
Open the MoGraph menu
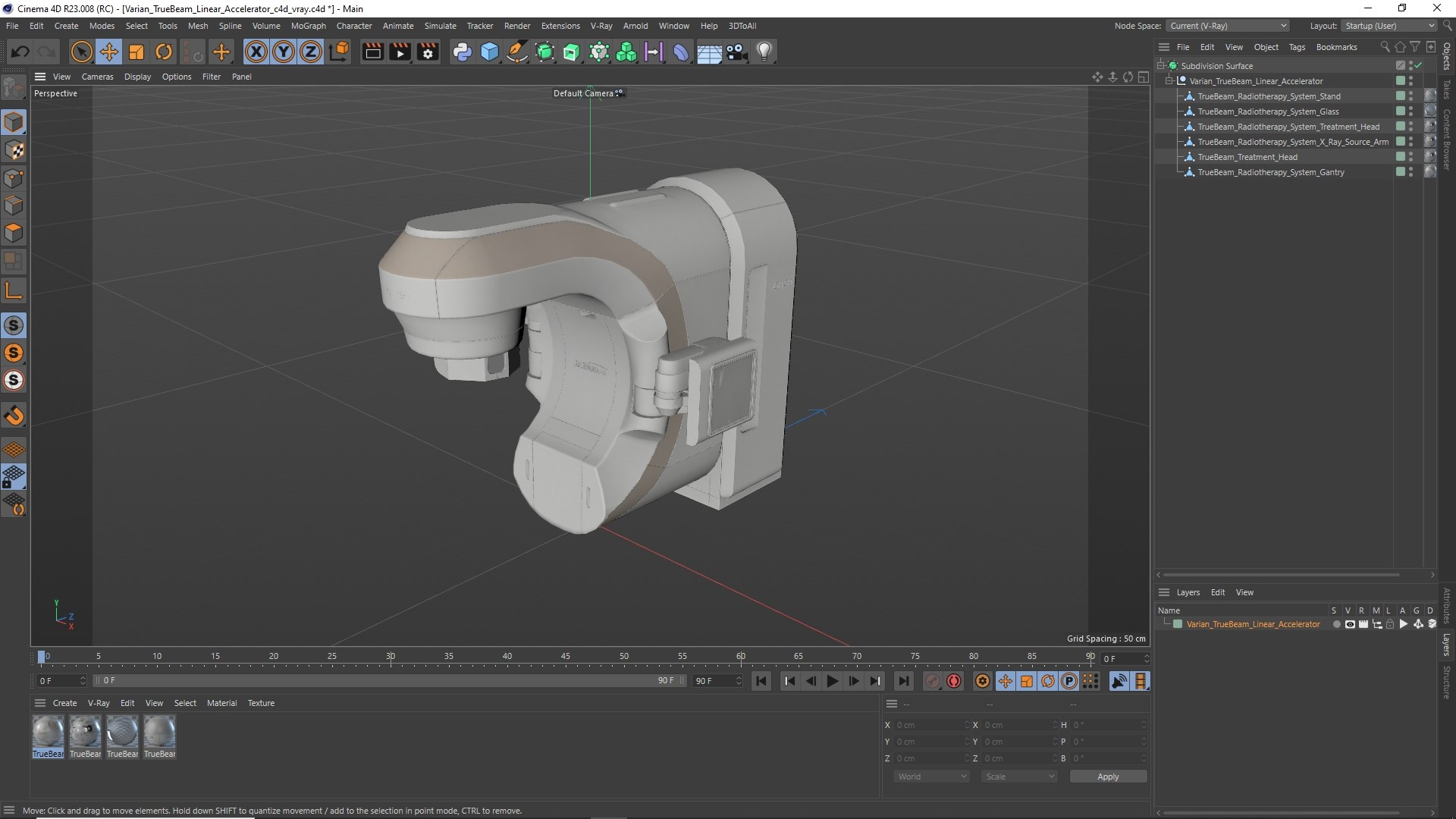(x=309, y=26)
